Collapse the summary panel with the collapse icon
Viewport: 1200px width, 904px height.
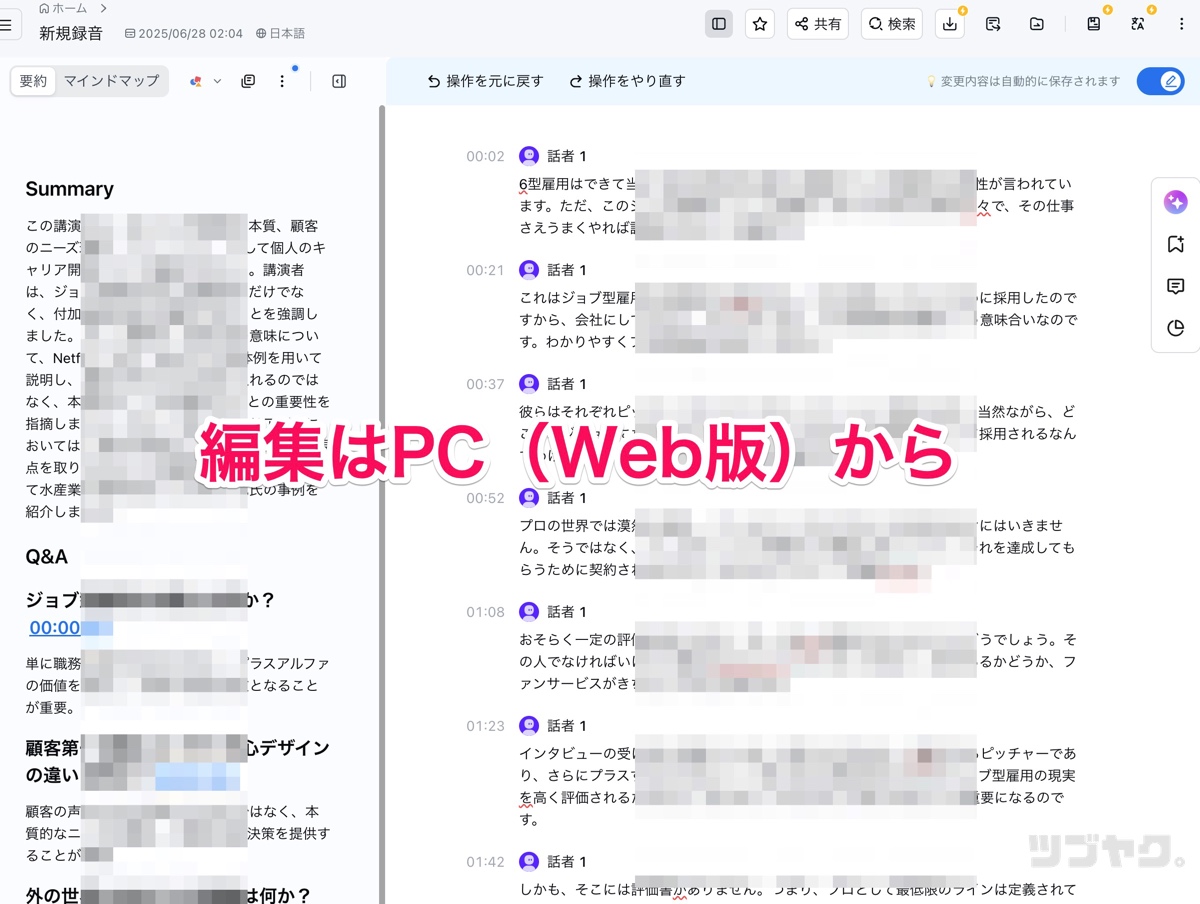point(339,81)
